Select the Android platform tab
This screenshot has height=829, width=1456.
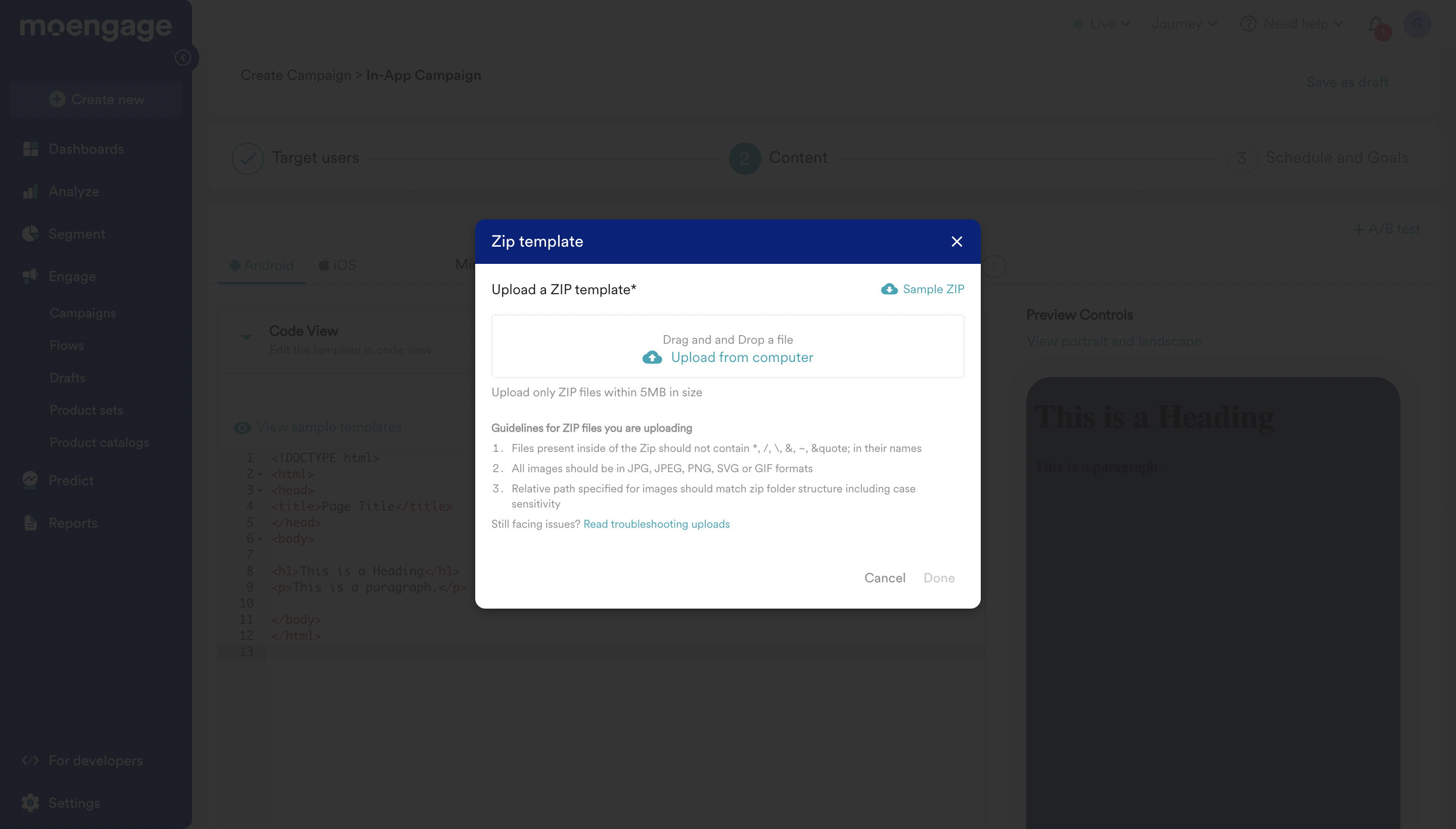point(262,265)
